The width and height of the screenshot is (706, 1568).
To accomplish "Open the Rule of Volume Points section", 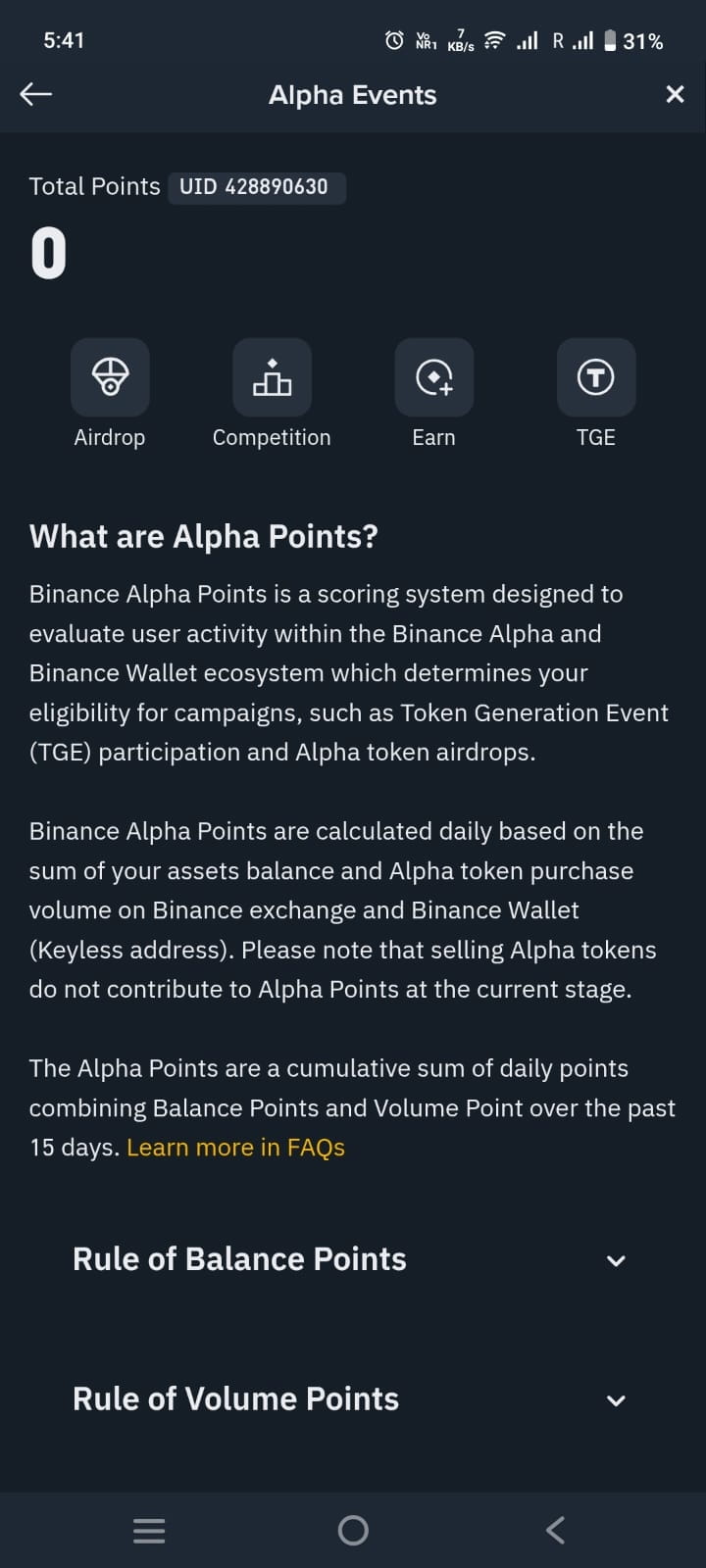I will pos(235,1398).
